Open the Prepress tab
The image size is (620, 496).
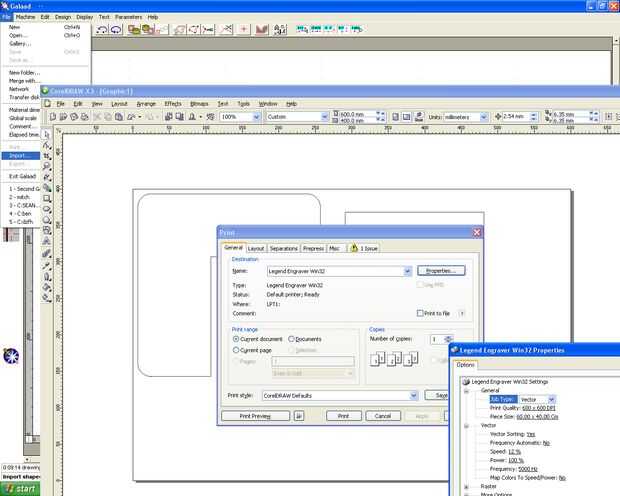pos(314,248)
